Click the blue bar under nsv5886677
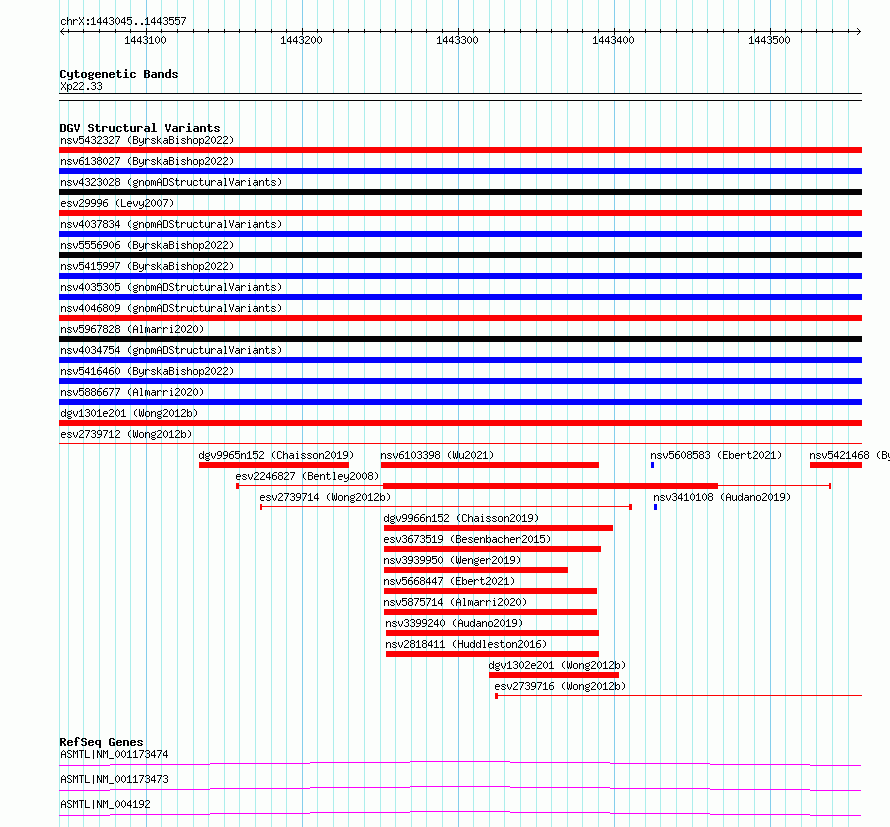 coord(460,402)
